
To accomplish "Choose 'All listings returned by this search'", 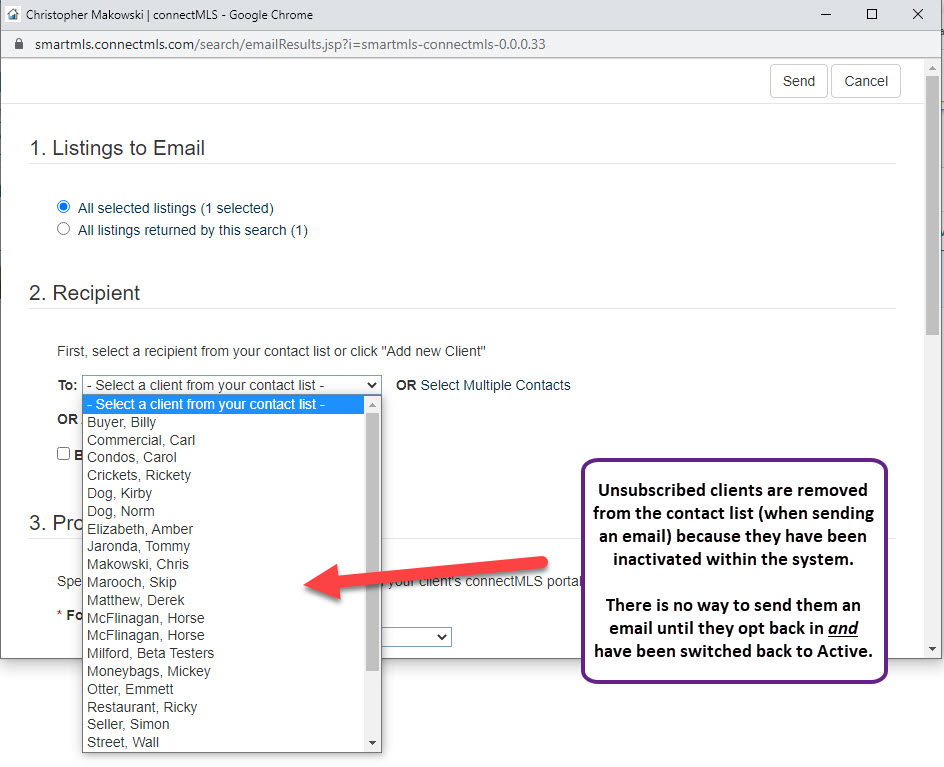I will [x=63, y=229].
